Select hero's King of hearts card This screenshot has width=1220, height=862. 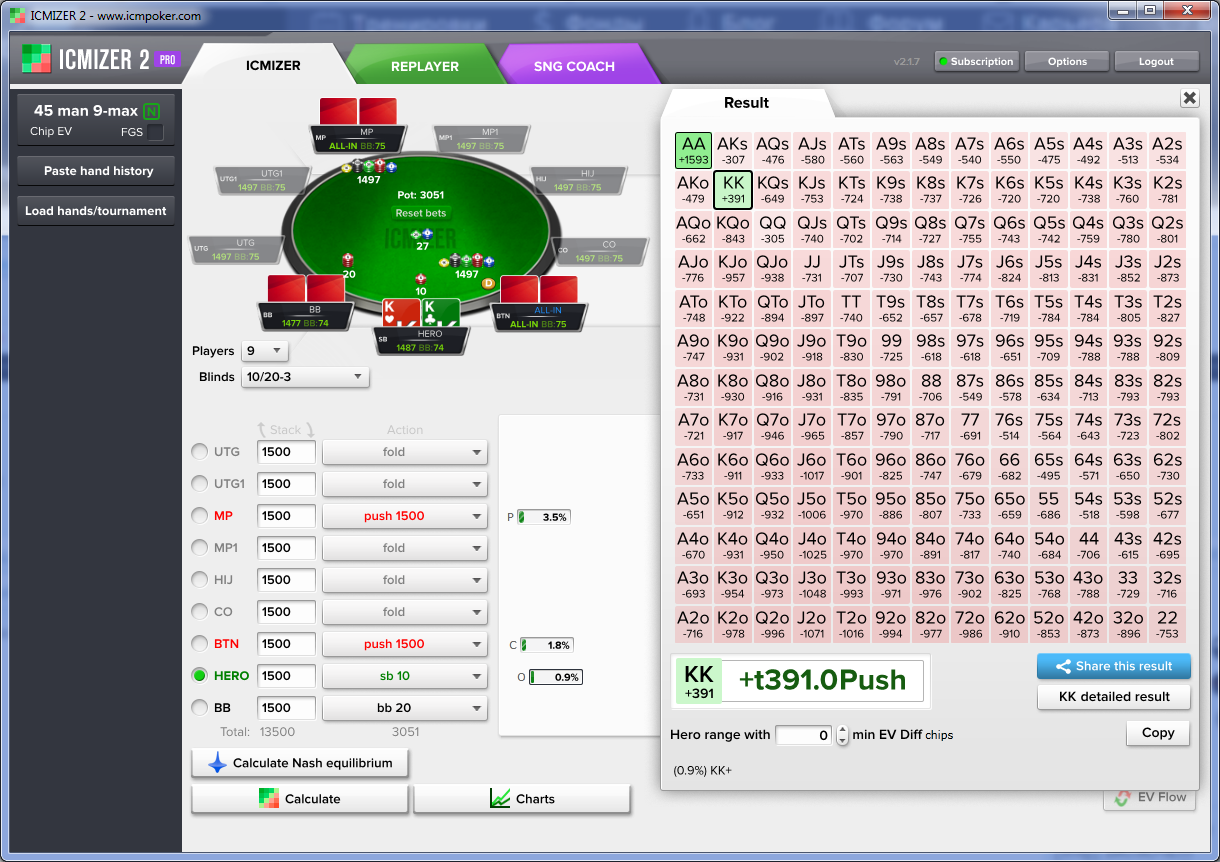(x=401, y=312)
